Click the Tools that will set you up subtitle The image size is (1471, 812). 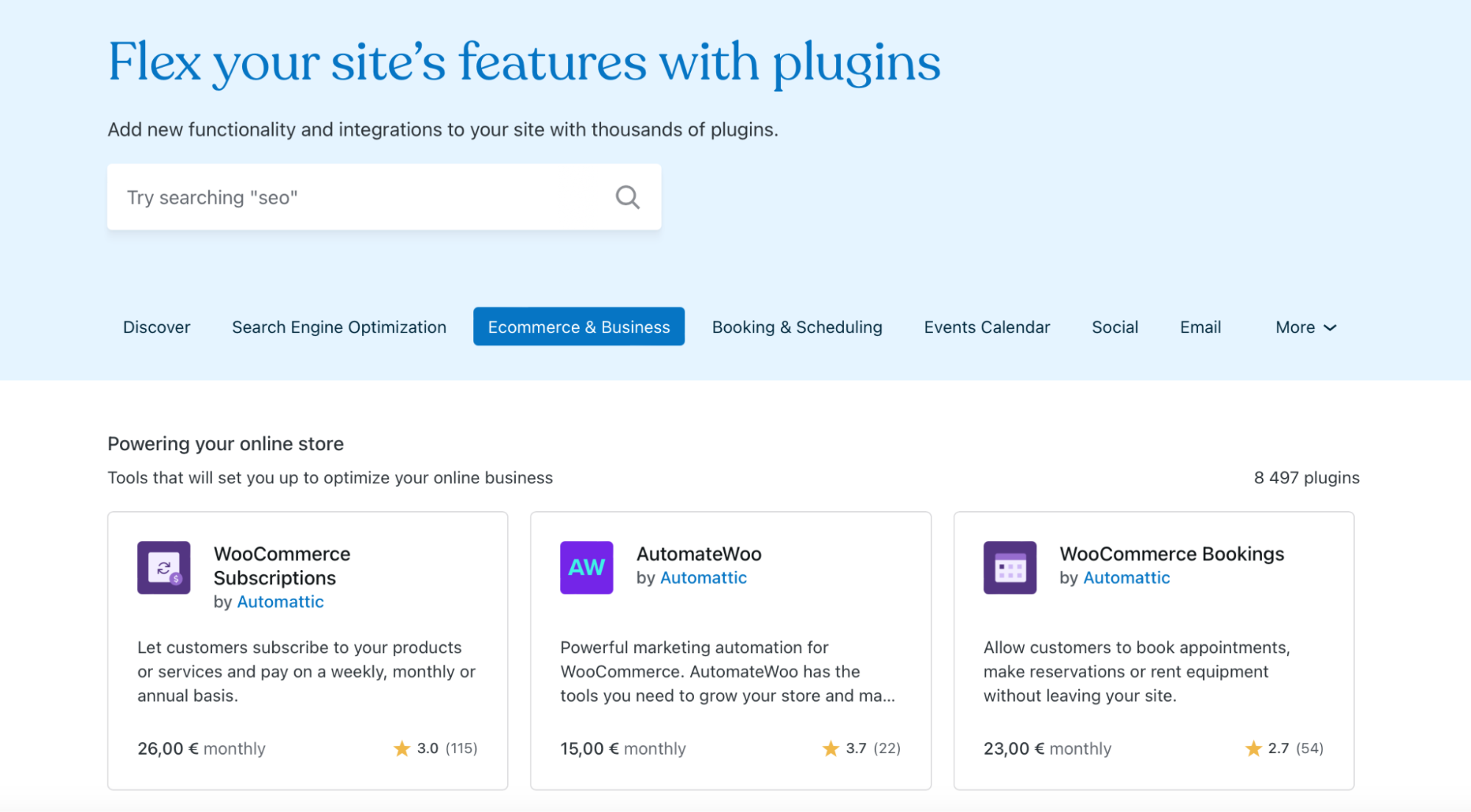point(330,477)
